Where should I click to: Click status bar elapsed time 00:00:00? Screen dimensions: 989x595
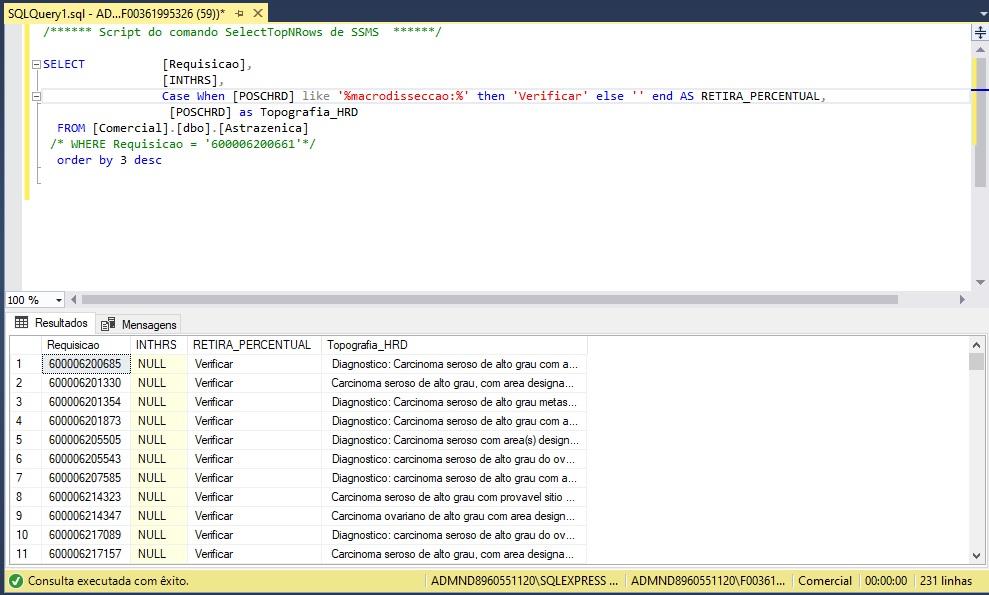[886, 581]
